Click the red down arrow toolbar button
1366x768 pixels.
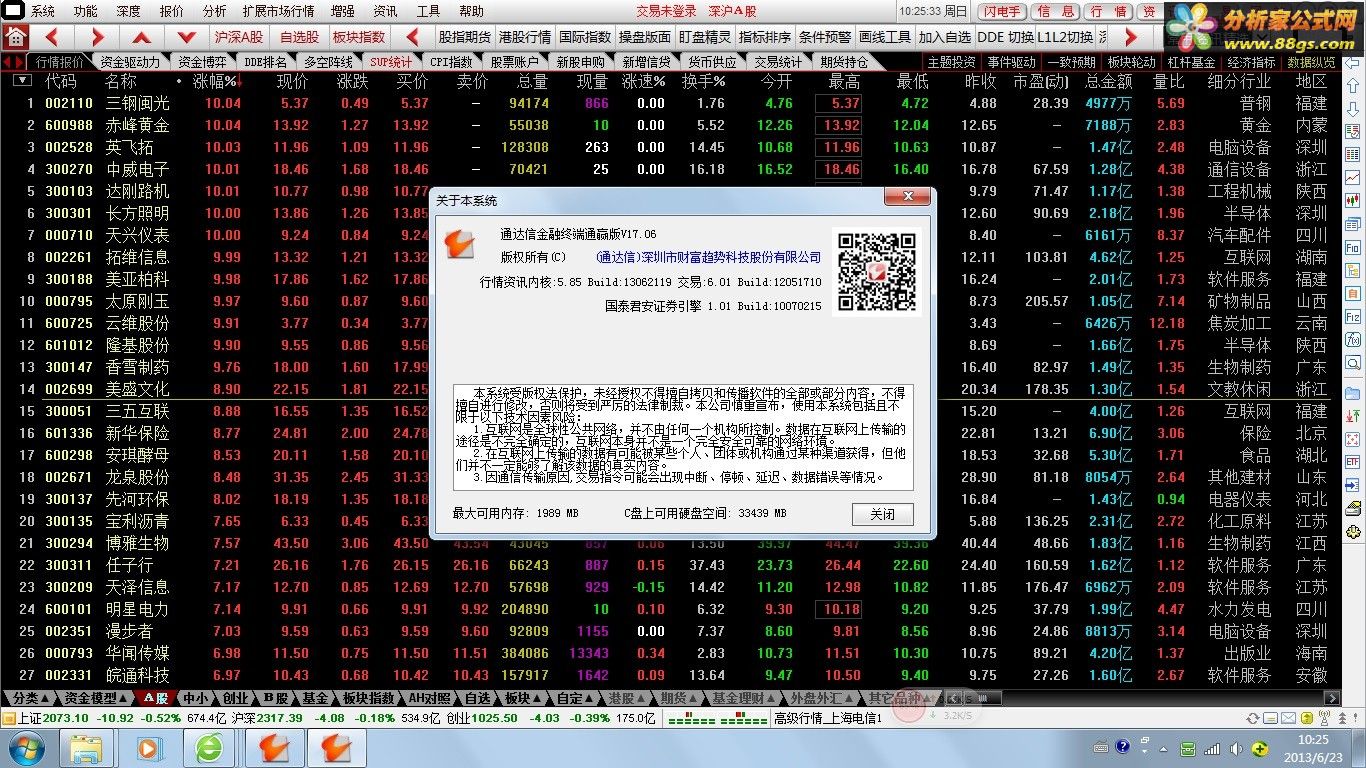pos(186,37)
